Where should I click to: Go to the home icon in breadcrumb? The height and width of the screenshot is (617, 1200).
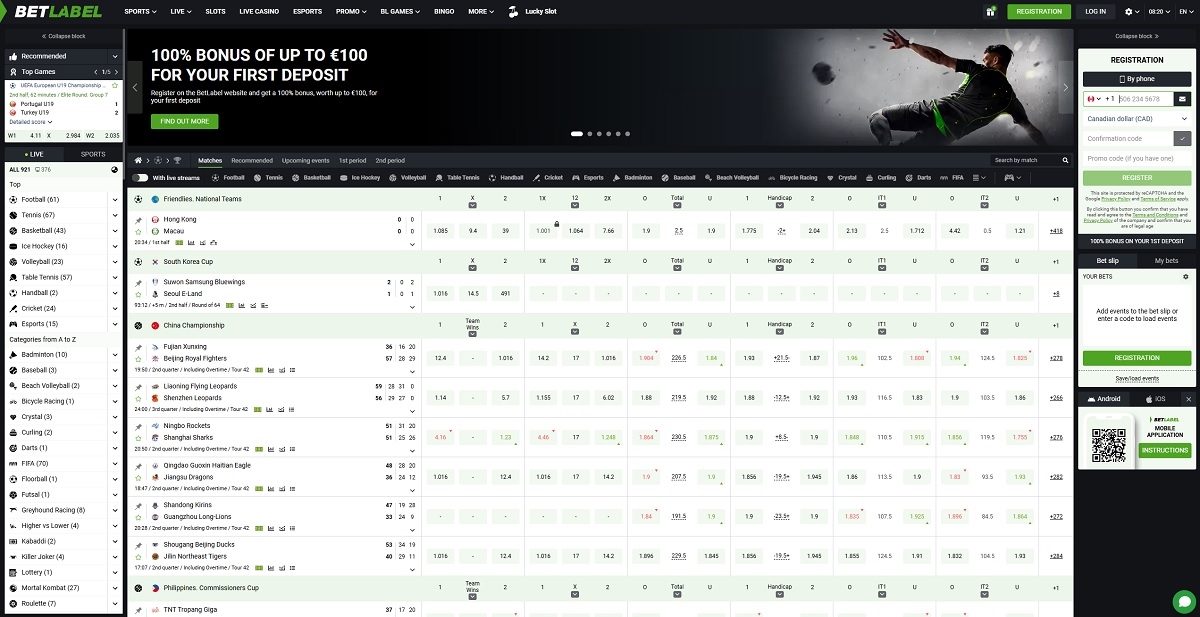pos(139,160)
